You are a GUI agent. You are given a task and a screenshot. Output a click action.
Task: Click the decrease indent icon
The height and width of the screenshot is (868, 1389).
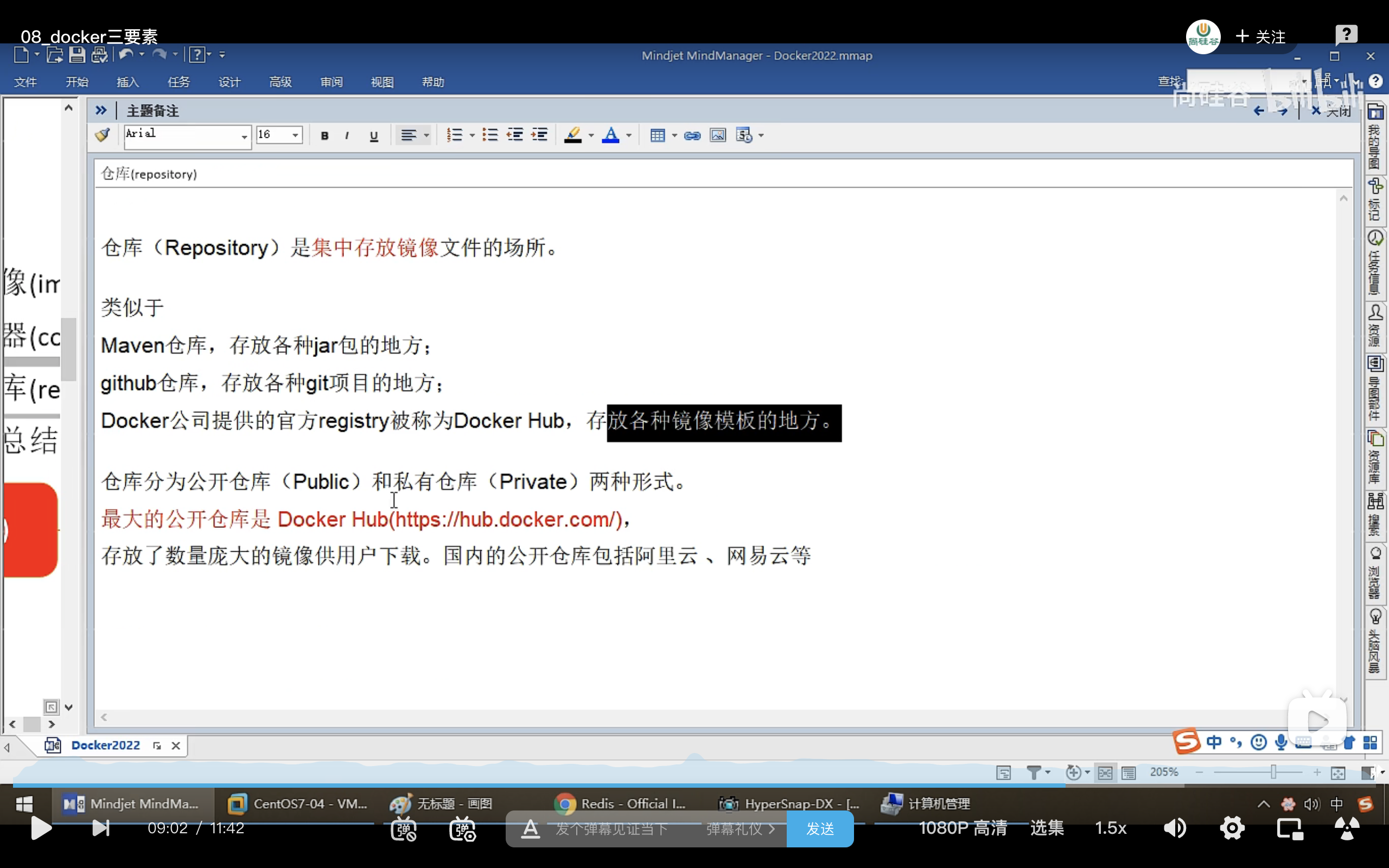[515, 136]
